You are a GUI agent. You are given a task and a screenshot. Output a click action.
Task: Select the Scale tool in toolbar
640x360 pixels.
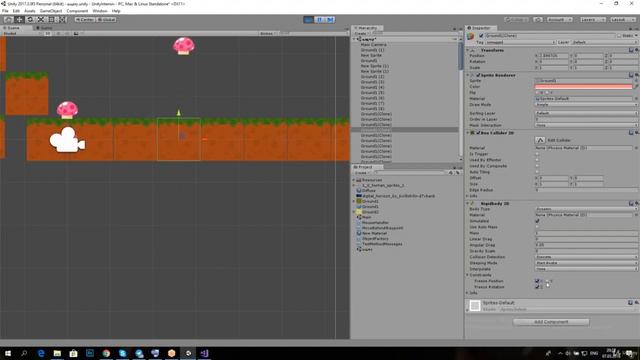[41, 20]
